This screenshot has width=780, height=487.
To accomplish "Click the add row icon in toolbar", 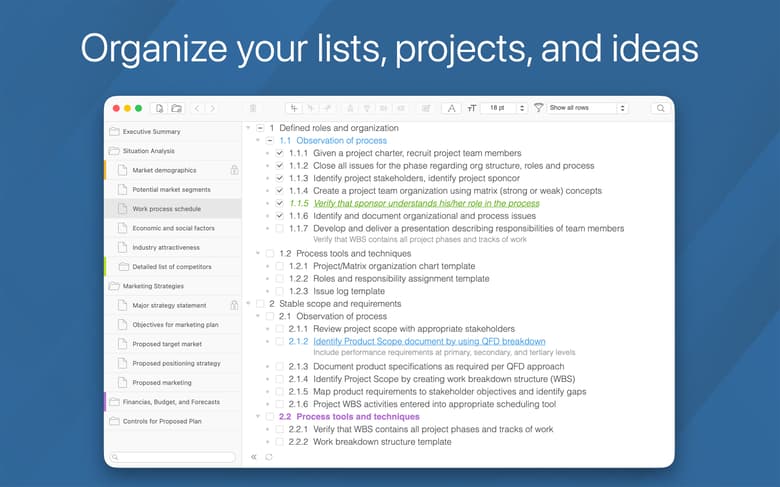I will tap(293, 108).
